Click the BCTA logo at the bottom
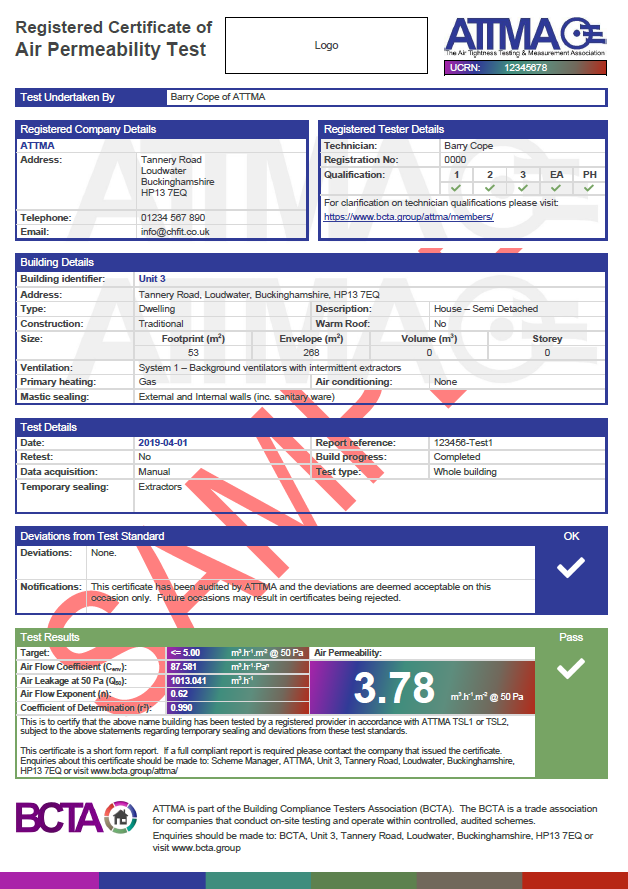The height and width of the screenshot is (889, 628). pyautogui.click(x=75, y=818)
